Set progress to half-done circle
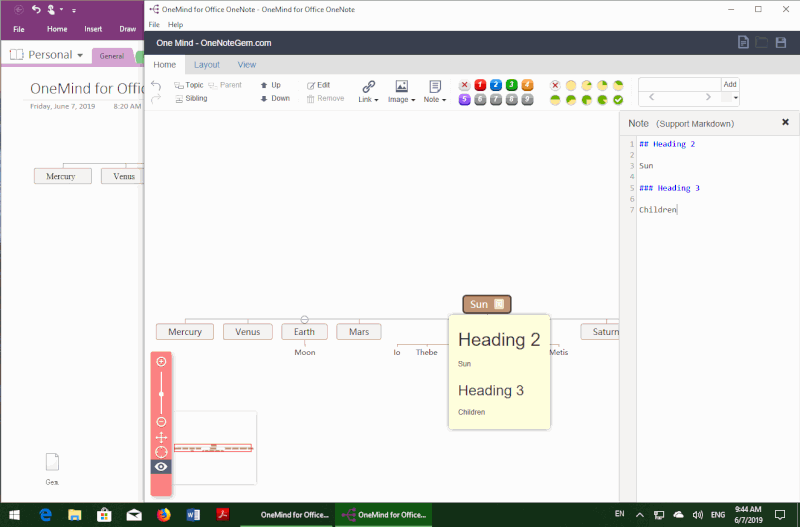This screenshot has width=800, height=527. pyautogui.click(x=555, y=100)
